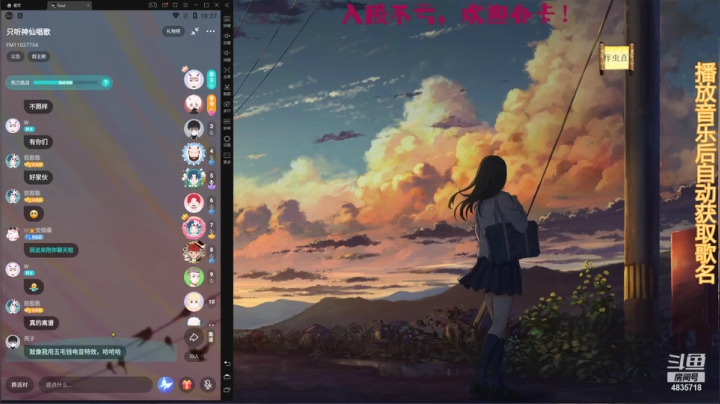
Task: Click the message bubble 有你们
Action: point(38,142)
